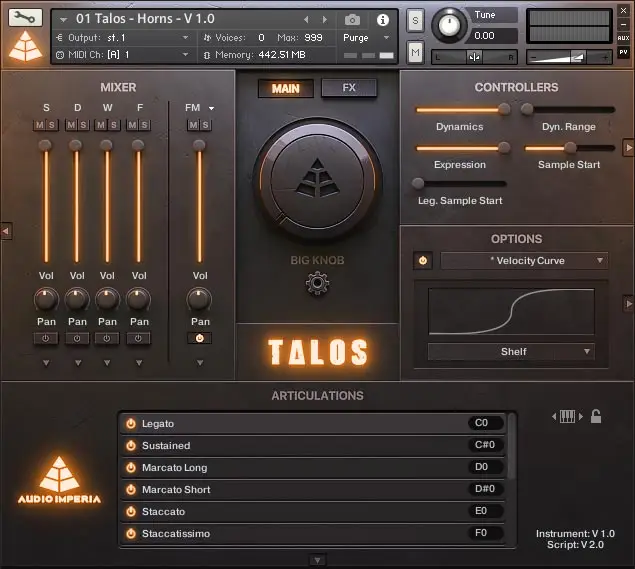The width and height of the screenshot is (635, 569).
Task: Open right arrow beside Options panel
Action: click(629, 303)
